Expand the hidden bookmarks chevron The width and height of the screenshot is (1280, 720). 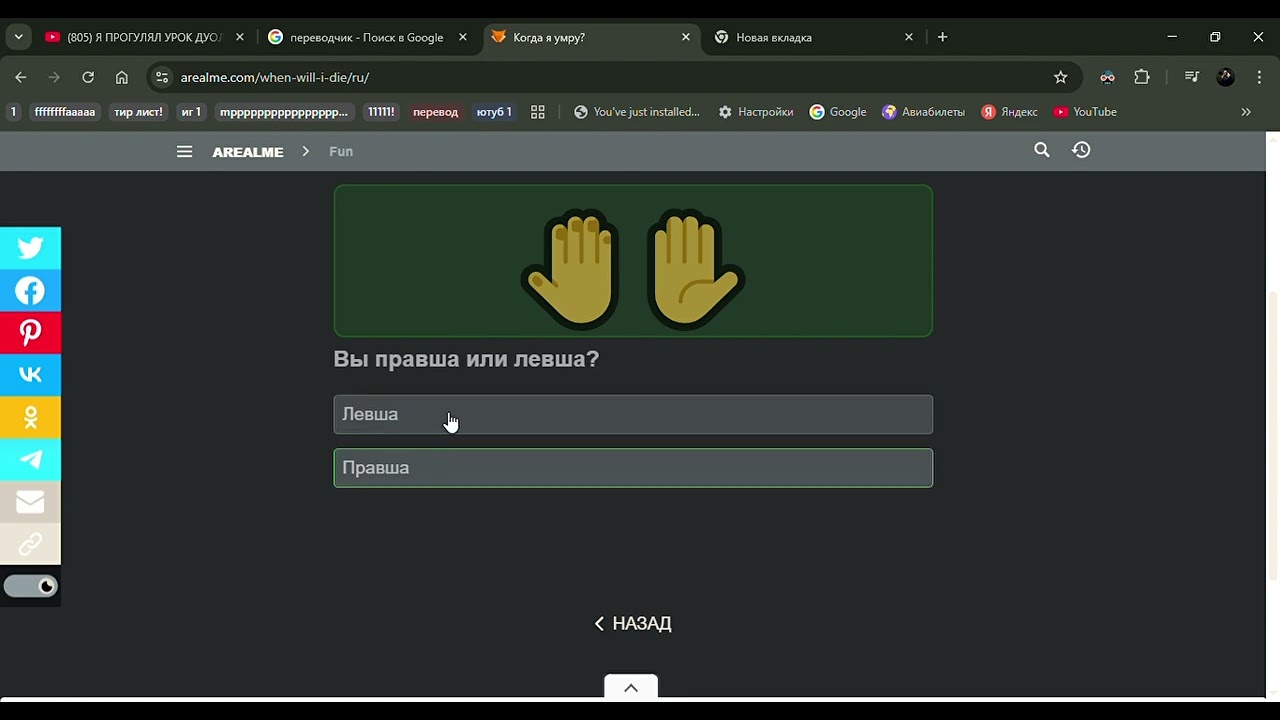point(1246,112)
